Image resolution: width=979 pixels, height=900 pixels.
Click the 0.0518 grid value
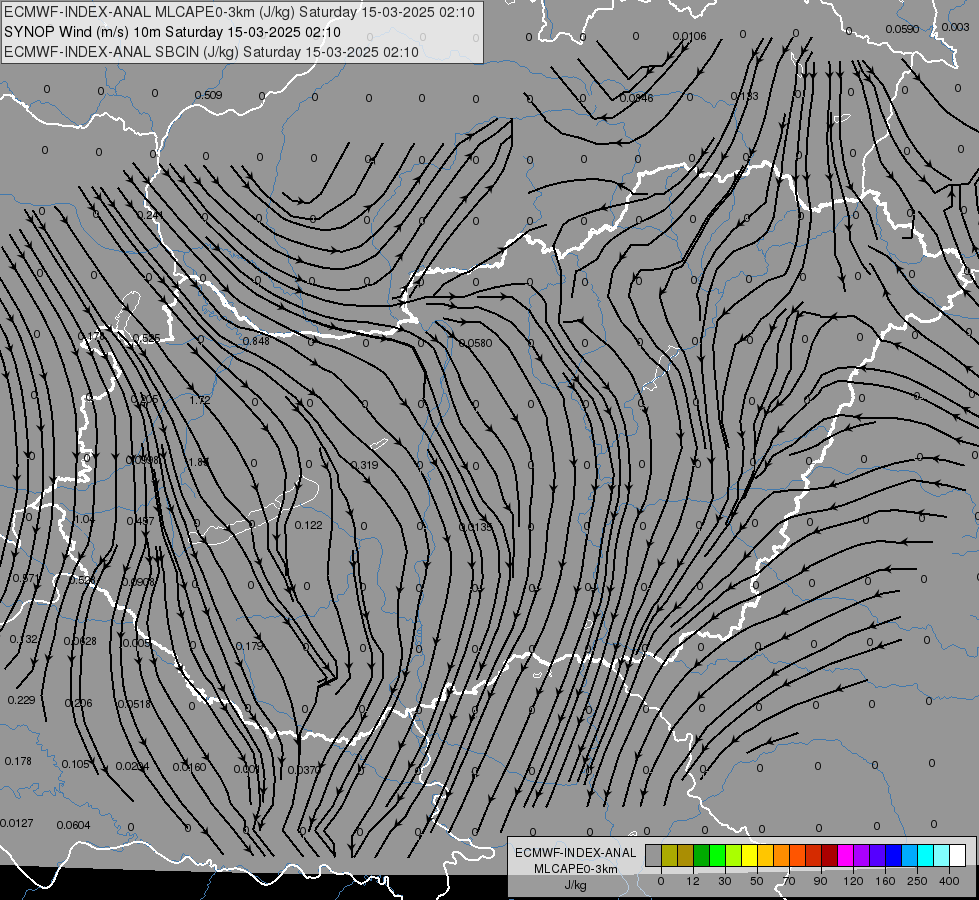pyautogui.click(x=134, y=704)
